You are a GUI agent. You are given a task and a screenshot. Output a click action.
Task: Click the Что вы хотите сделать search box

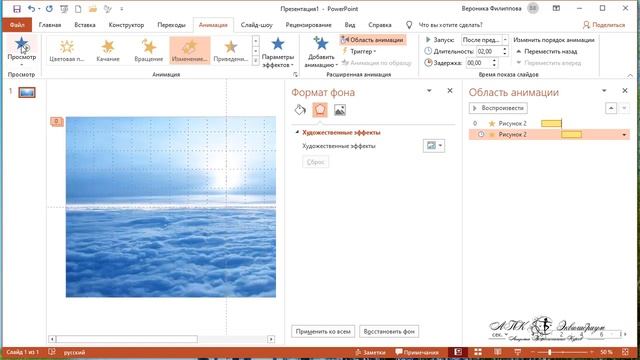450,25
